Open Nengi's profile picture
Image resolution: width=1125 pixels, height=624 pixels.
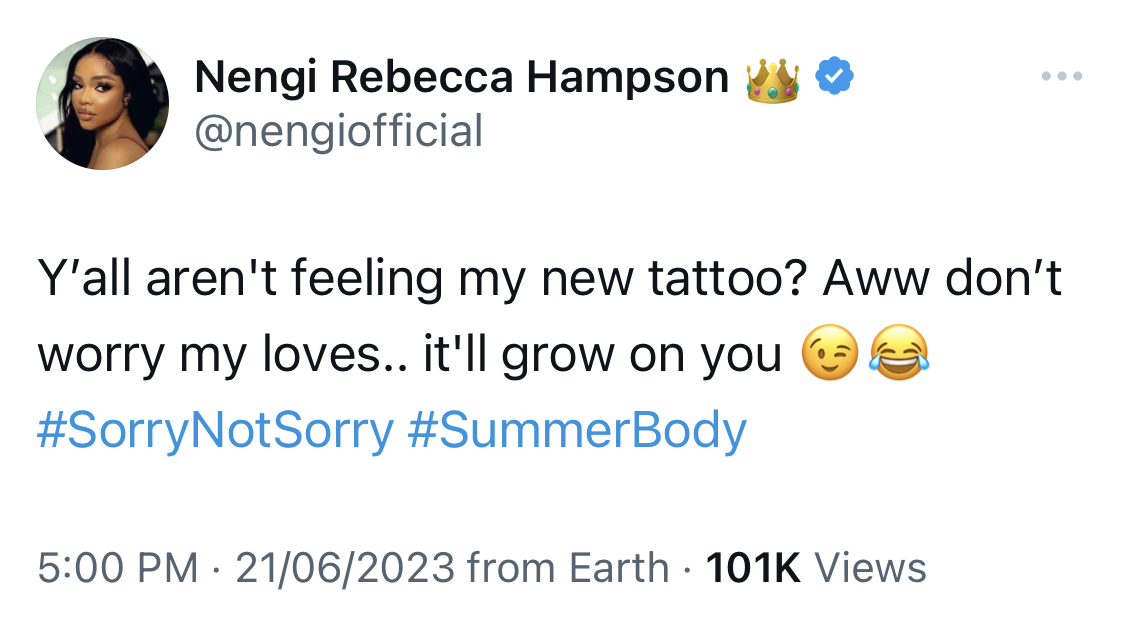(103, 103)
